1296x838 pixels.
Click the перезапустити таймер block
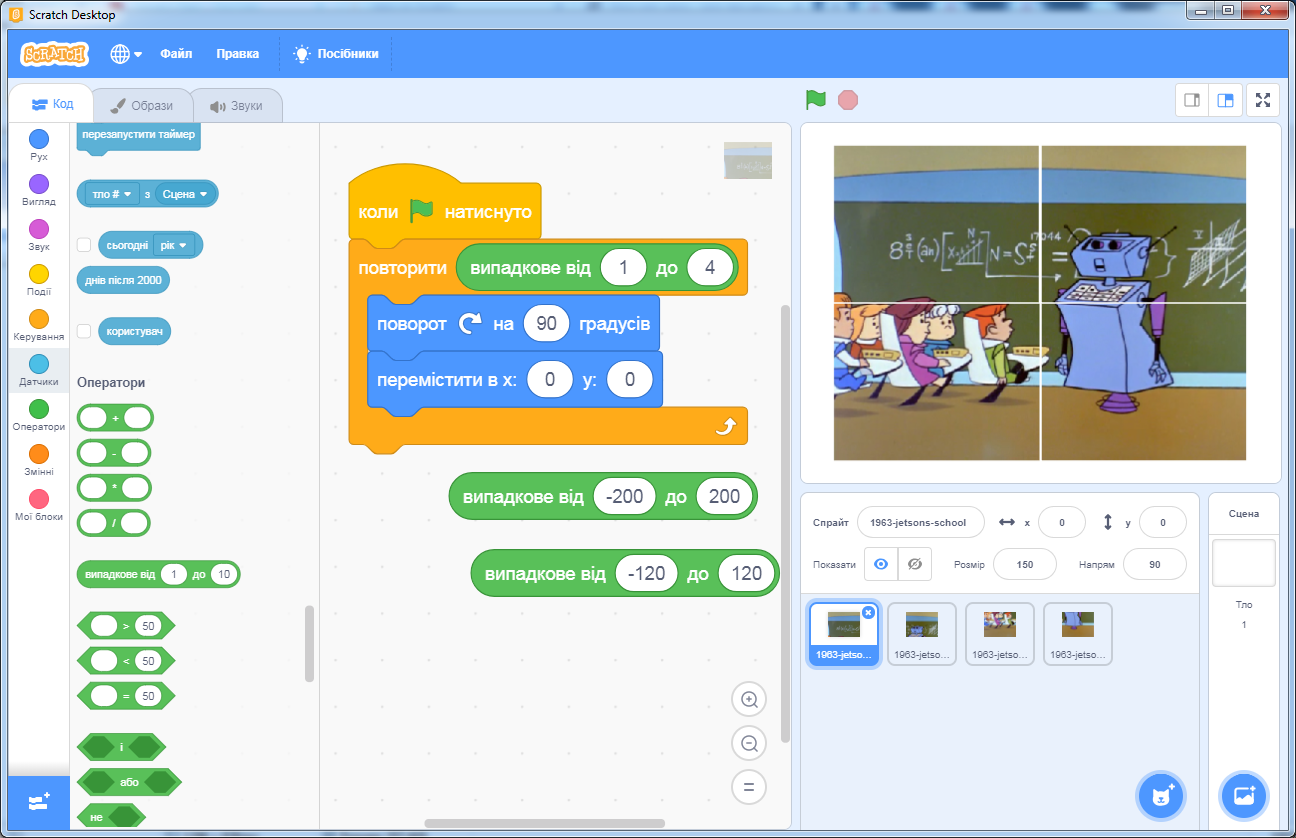139,136
